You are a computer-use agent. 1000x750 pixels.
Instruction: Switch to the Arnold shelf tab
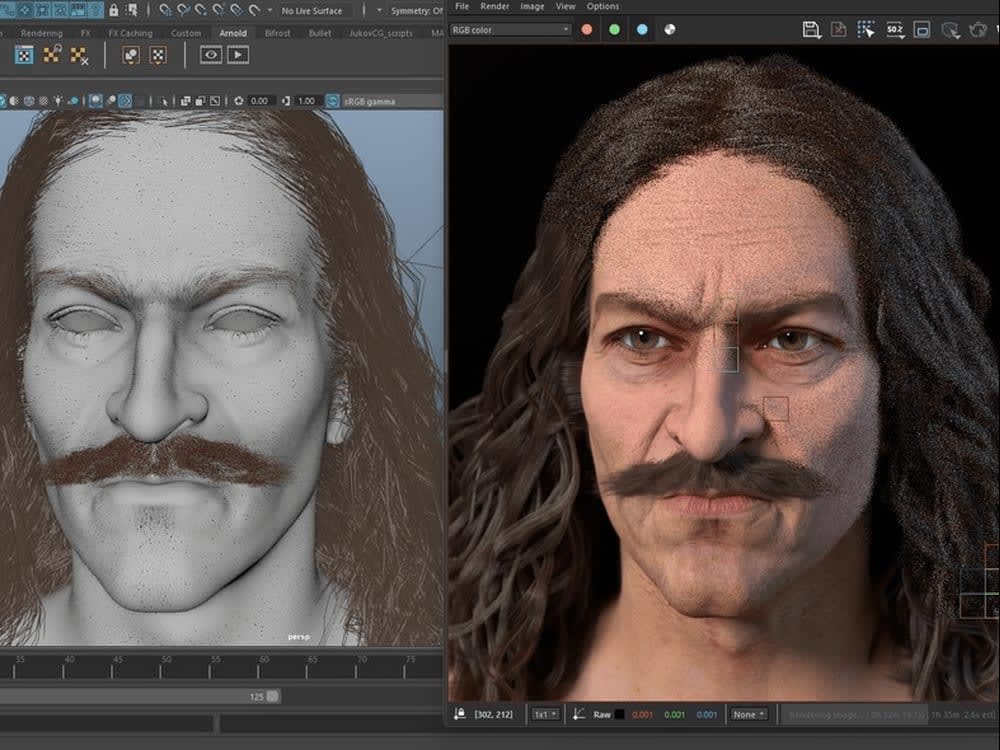point(233,33)
